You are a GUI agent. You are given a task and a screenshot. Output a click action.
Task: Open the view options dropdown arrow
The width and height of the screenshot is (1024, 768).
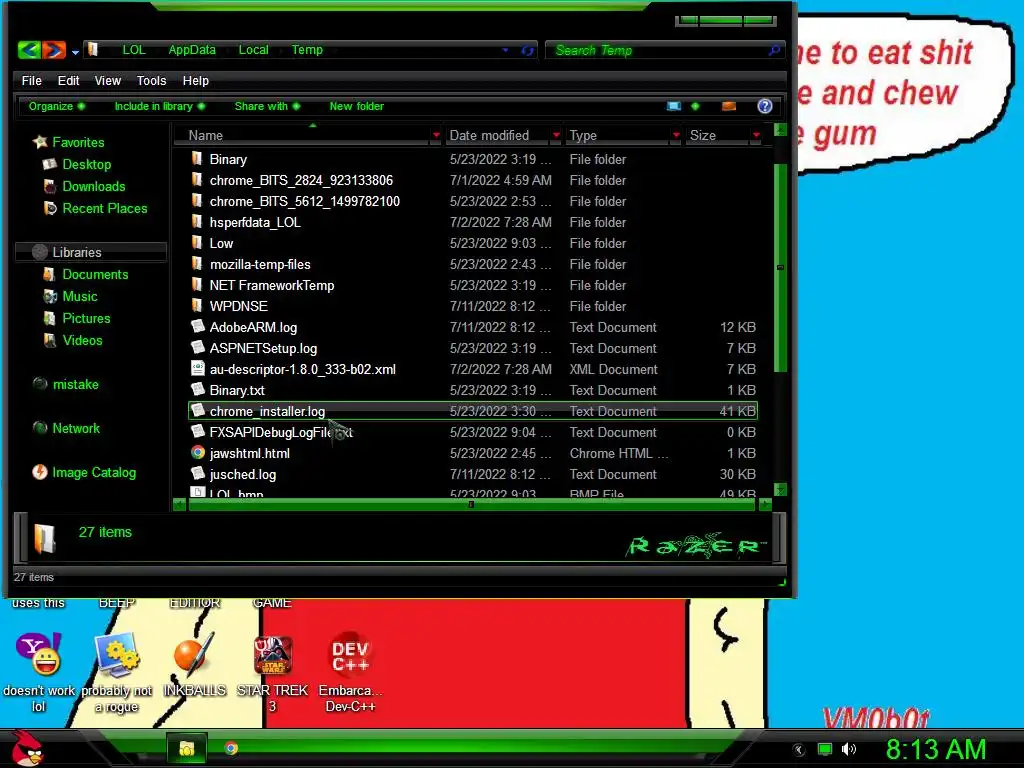point(695,106)
